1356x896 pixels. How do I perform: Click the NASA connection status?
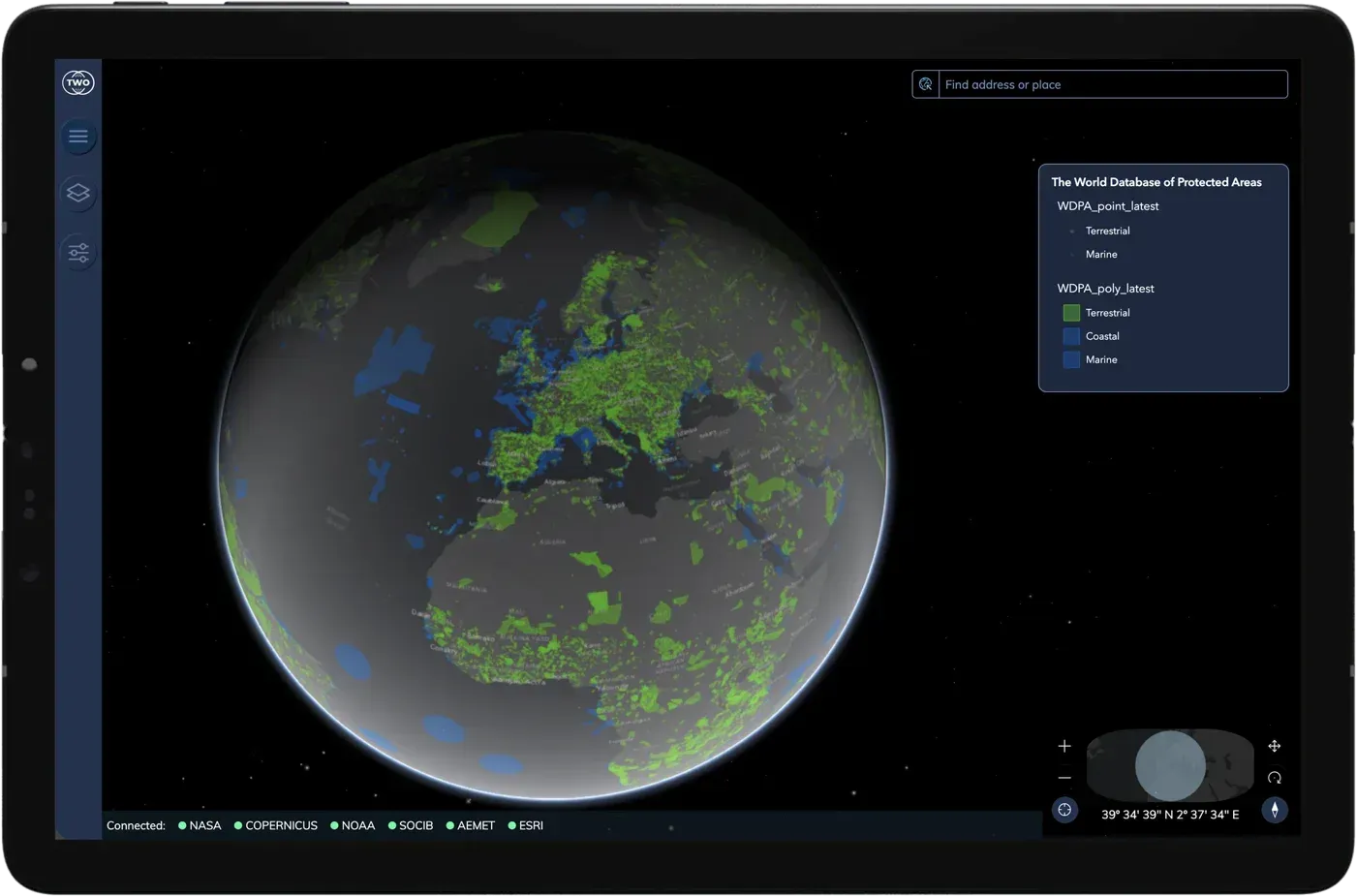point(200,825)
